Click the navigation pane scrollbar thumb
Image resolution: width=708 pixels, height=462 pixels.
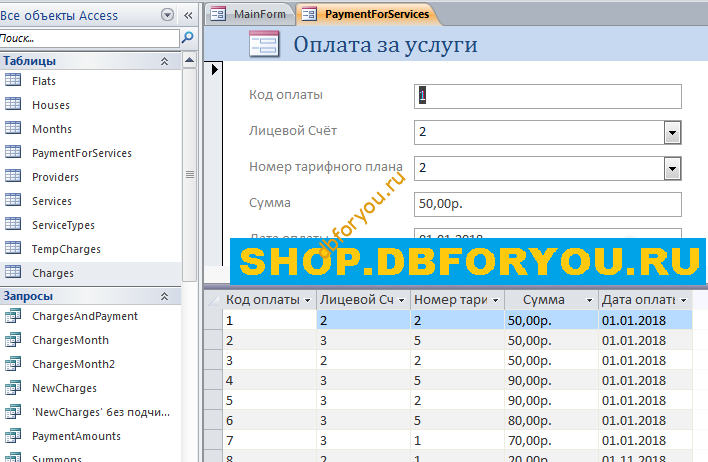coord(190,174)
